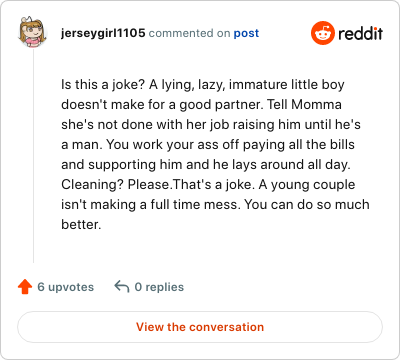The width and height of the screenshot is (400, 360).
Task: Follow the blue "post" link
Action: [246, 33]
